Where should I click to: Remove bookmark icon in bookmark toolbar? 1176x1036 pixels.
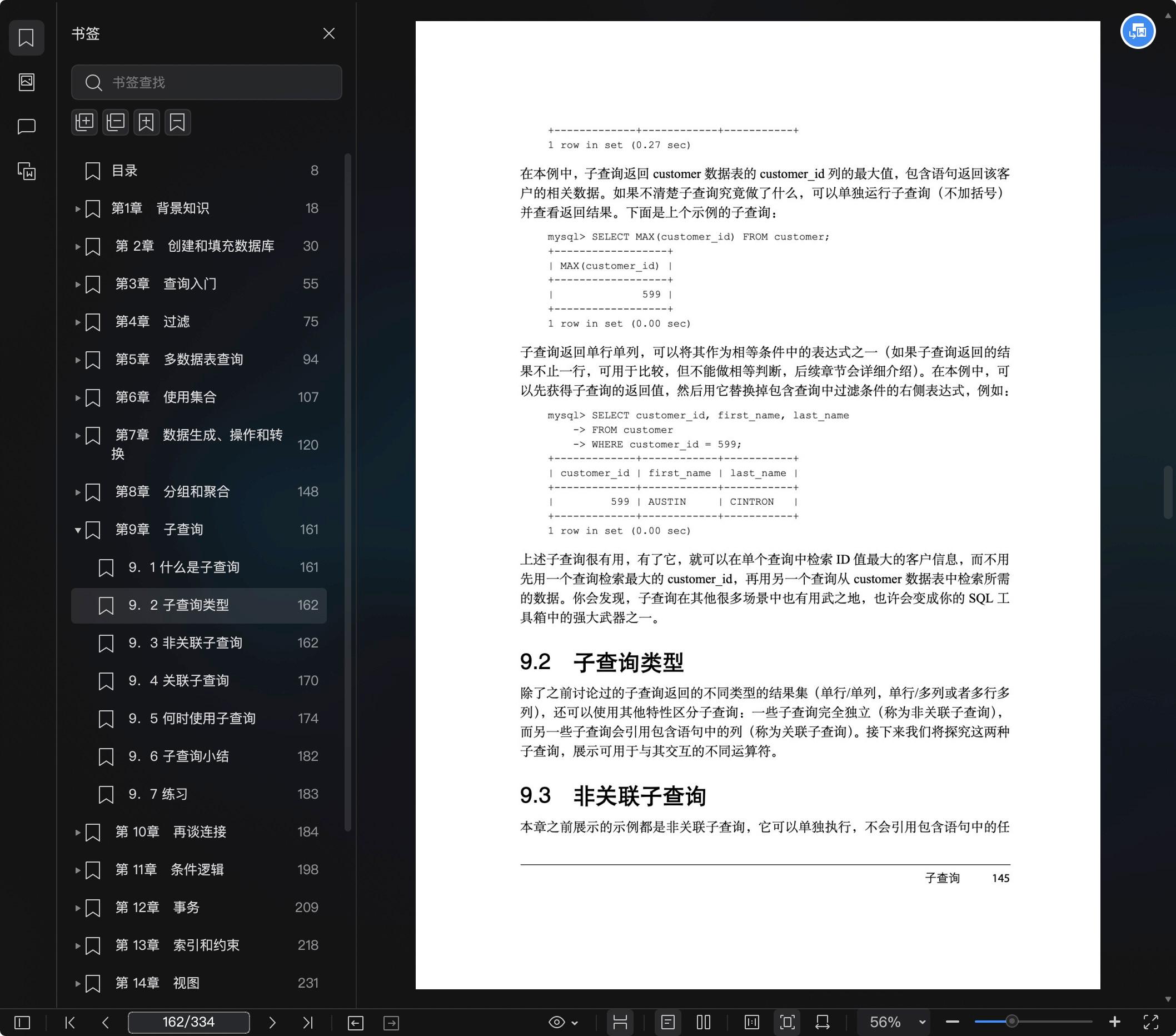pos(178,122)
